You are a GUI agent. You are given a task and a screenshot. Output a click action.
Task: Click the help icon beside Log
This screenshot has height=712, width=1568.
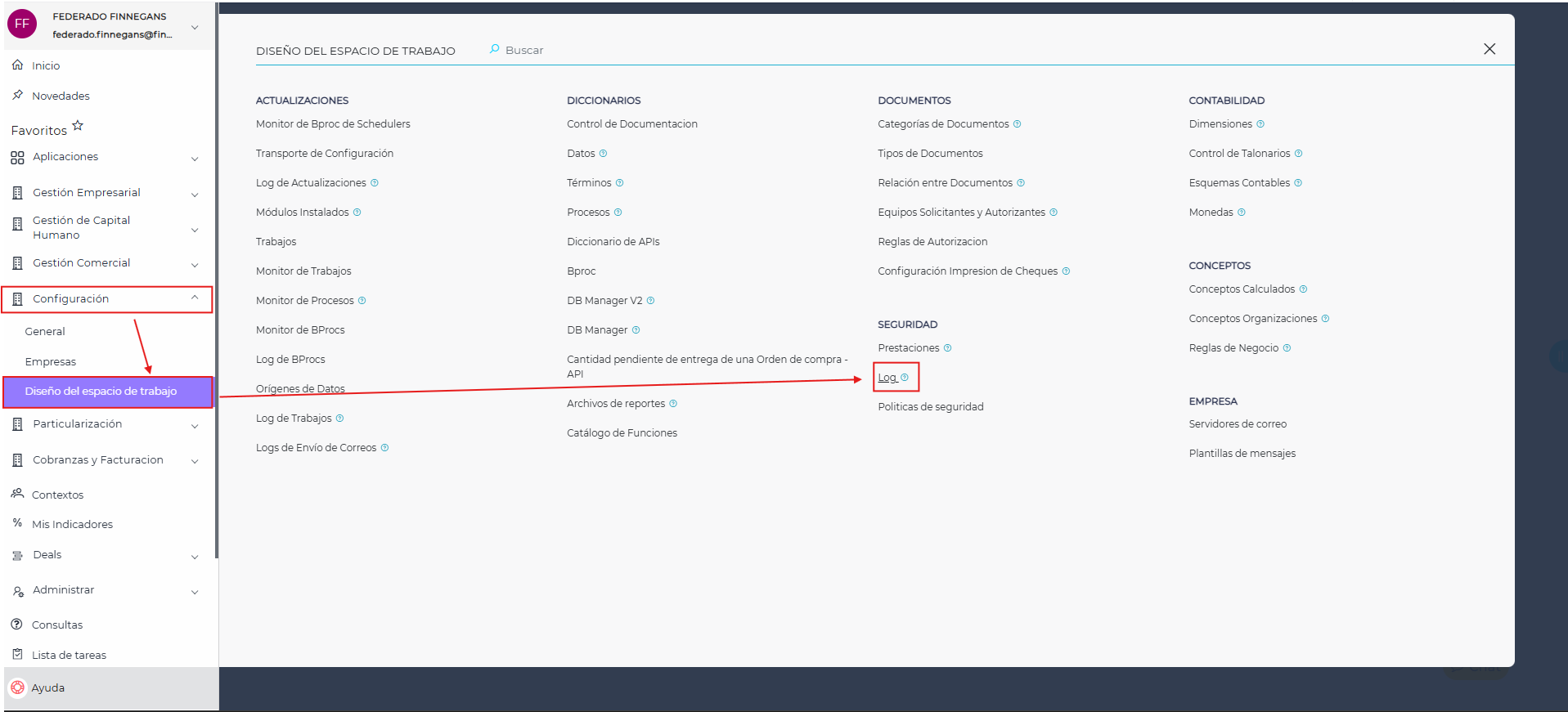coord(905,378)
